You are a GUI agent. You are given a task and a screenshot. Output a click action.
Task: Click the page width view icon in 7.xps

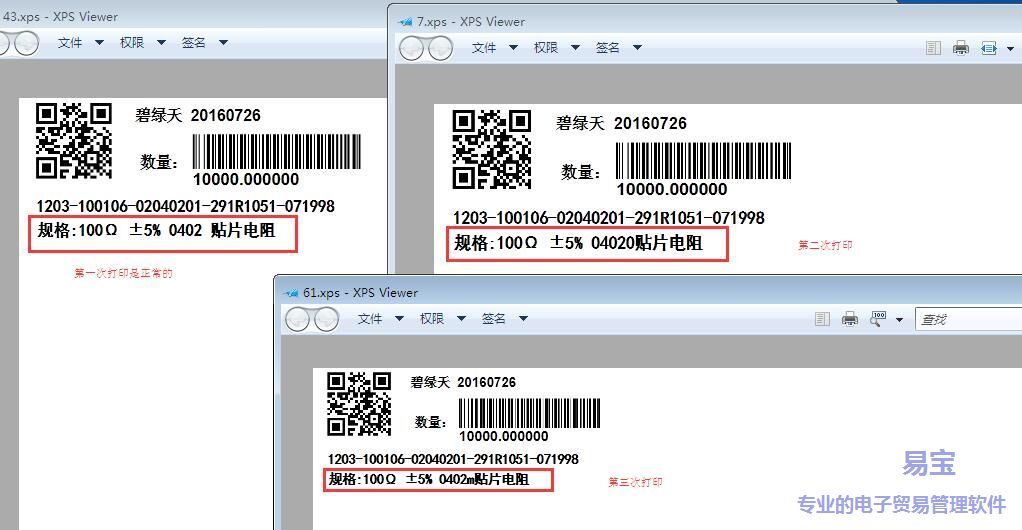[x=988, y=48]
